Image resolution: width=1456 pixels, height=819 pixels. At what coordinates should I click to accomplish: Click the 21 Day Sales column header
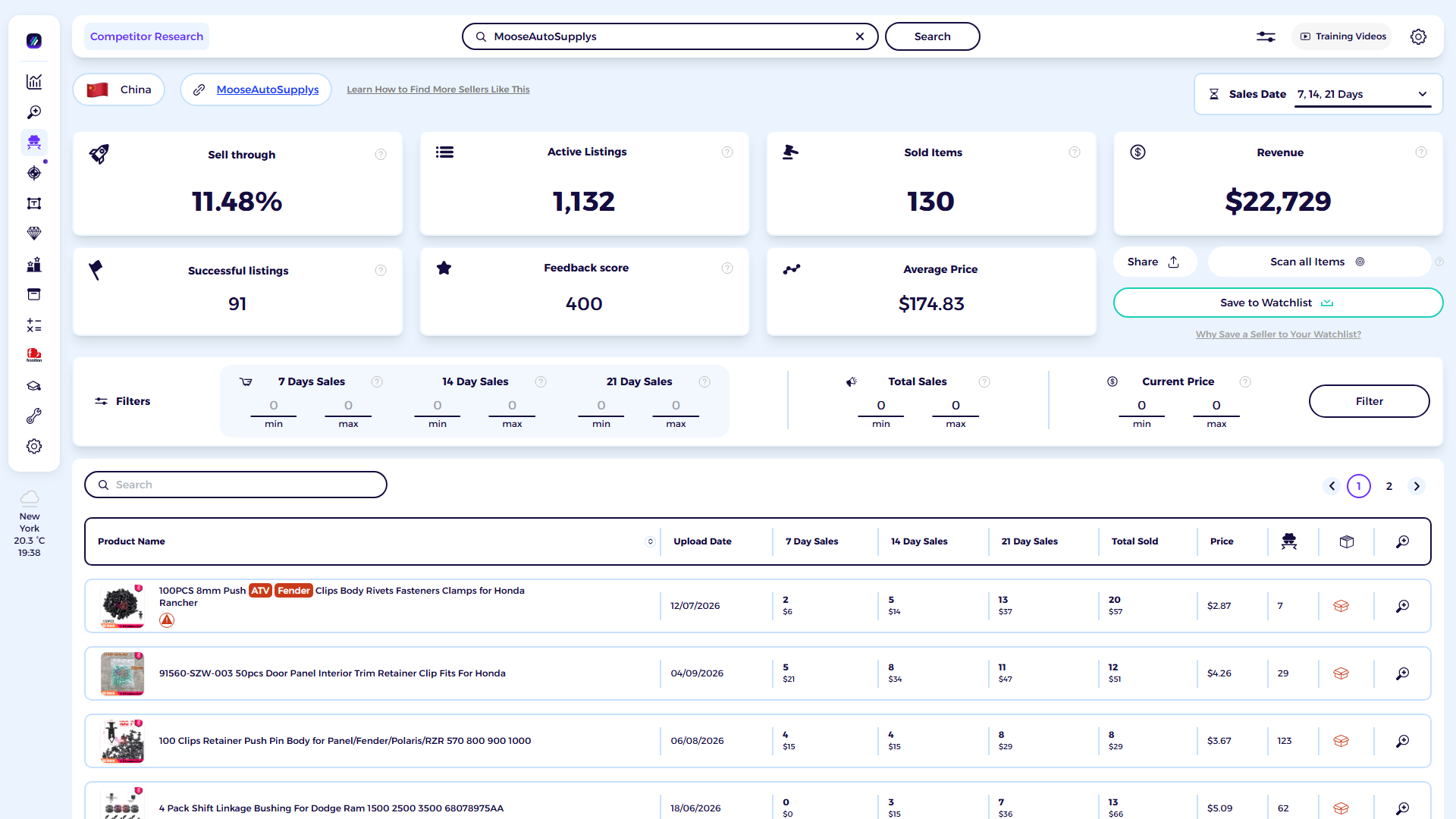pos(1029,541)
